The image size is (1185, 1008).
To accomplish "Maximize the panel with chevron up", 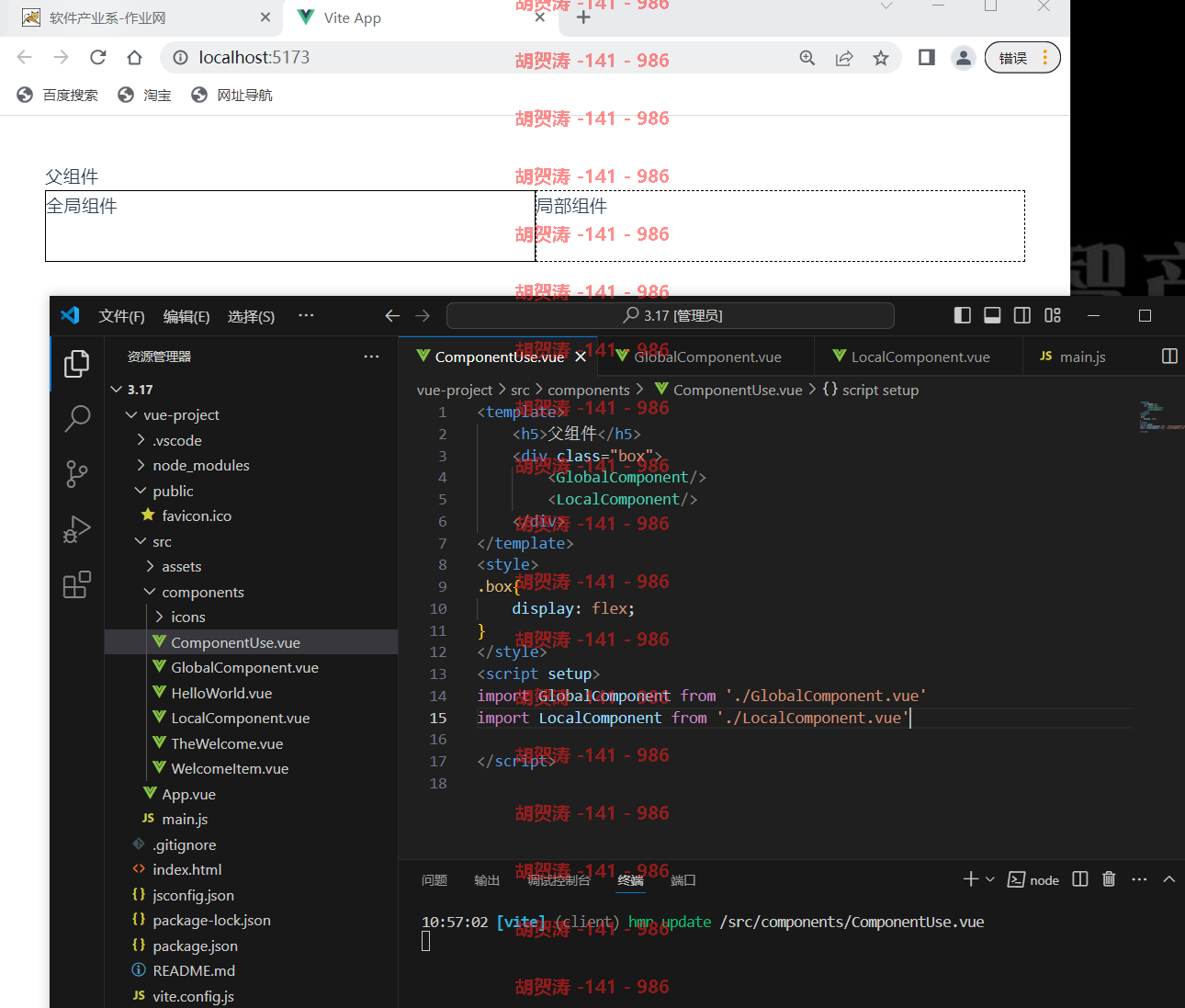I will click(x=1169, y=879).
